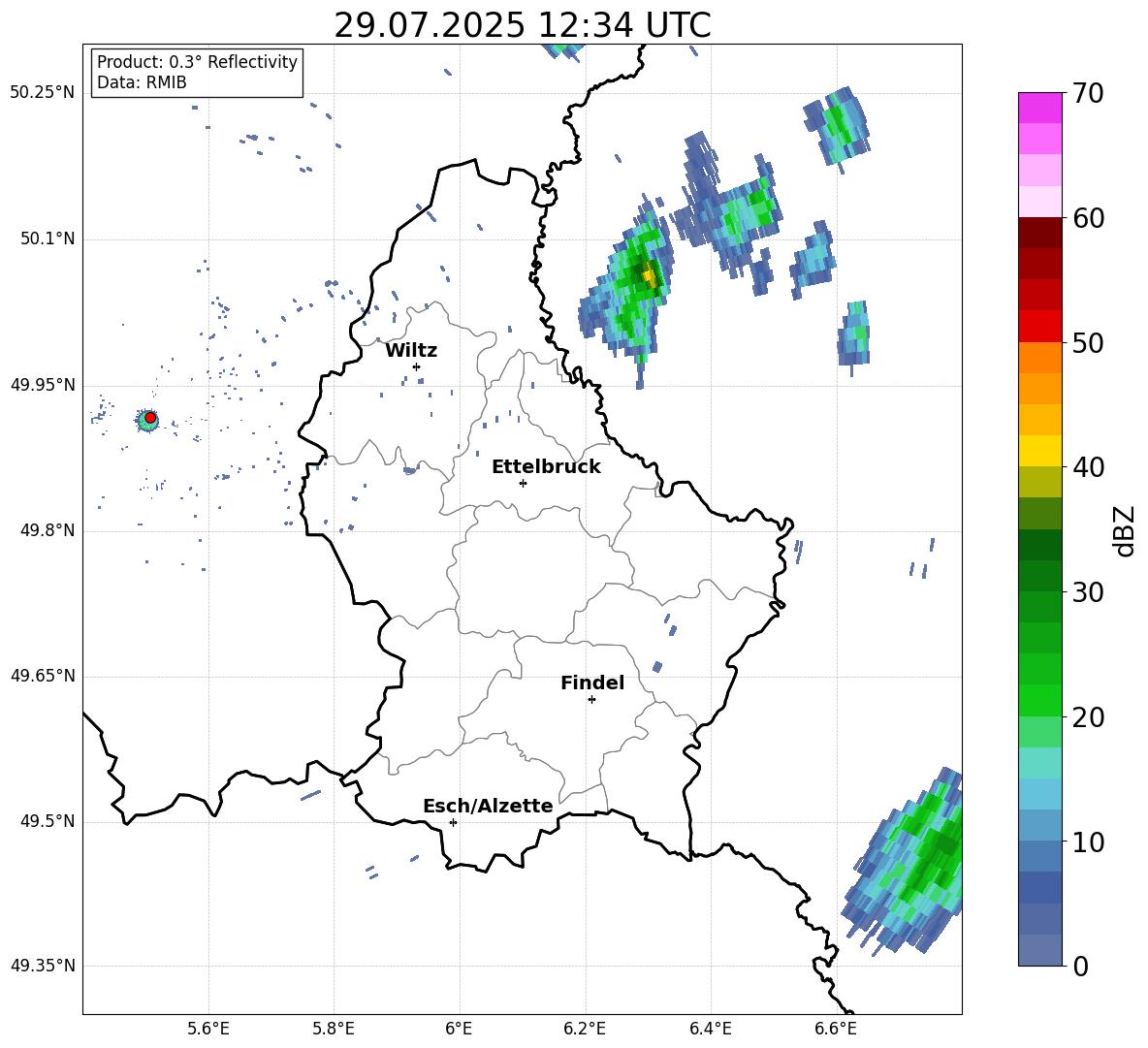
Task: Click the 49.5°N latitude label
Action: coord(47,821)
